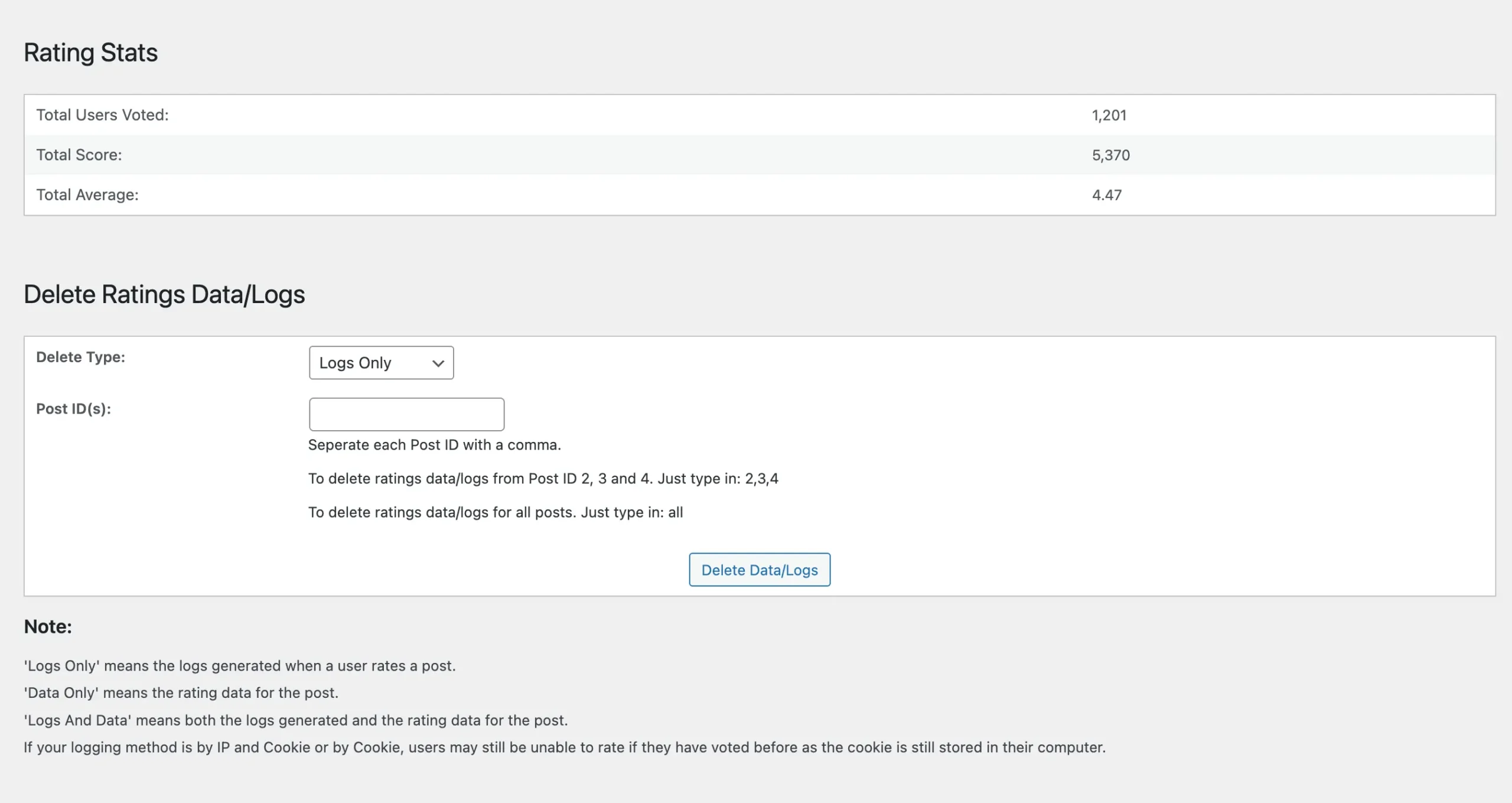Click the Total Score row label
Viewport: 1512px width, 803px height.
[79, 155]
